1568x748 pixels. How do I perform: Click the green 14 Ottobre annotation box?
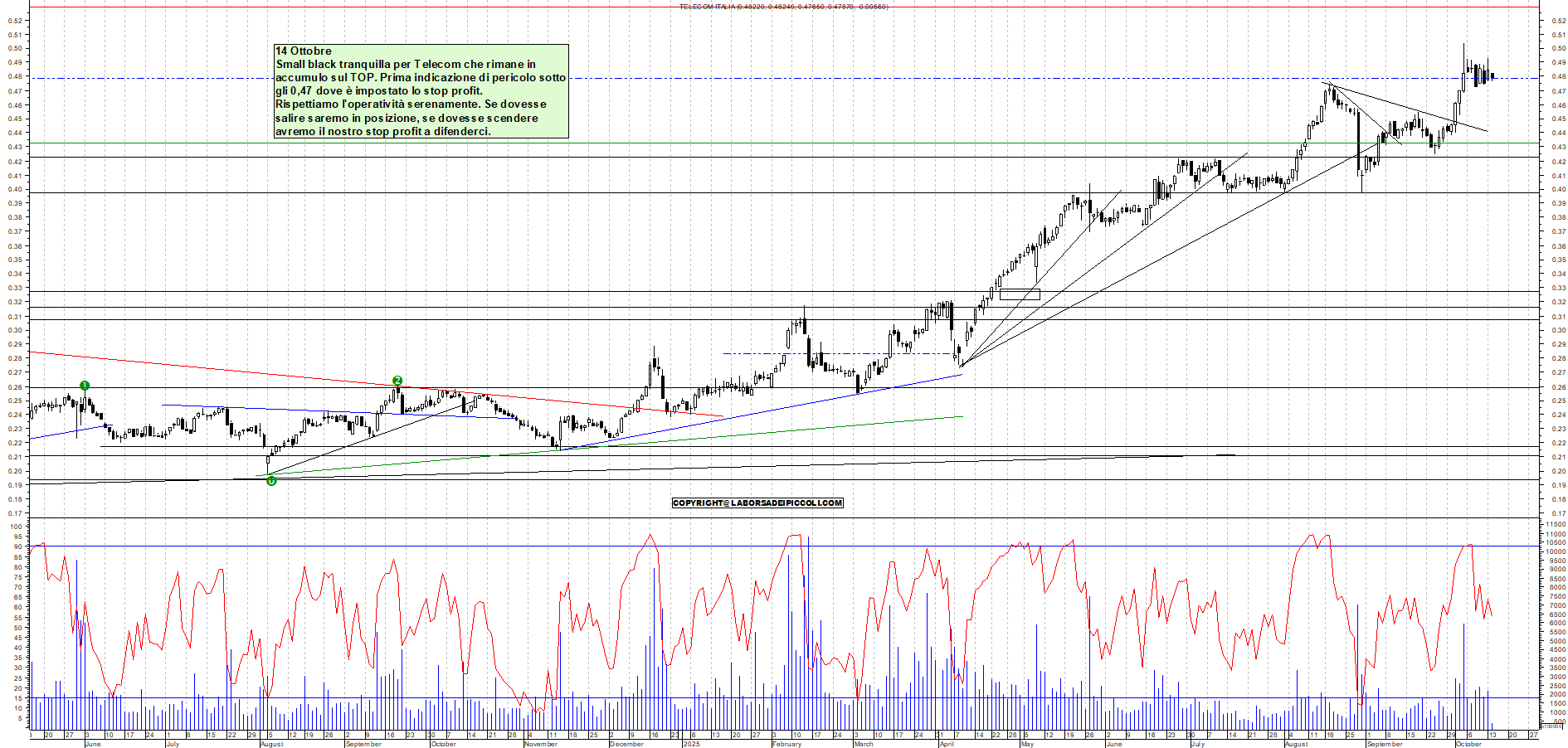pyautogui.click(x=421, y=91)
